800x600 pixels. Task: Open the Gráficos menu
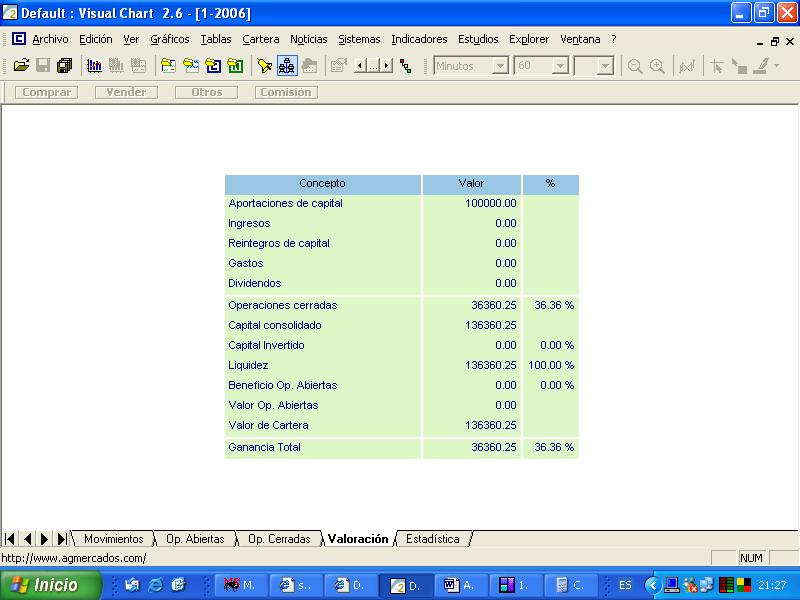click(169, 39)
